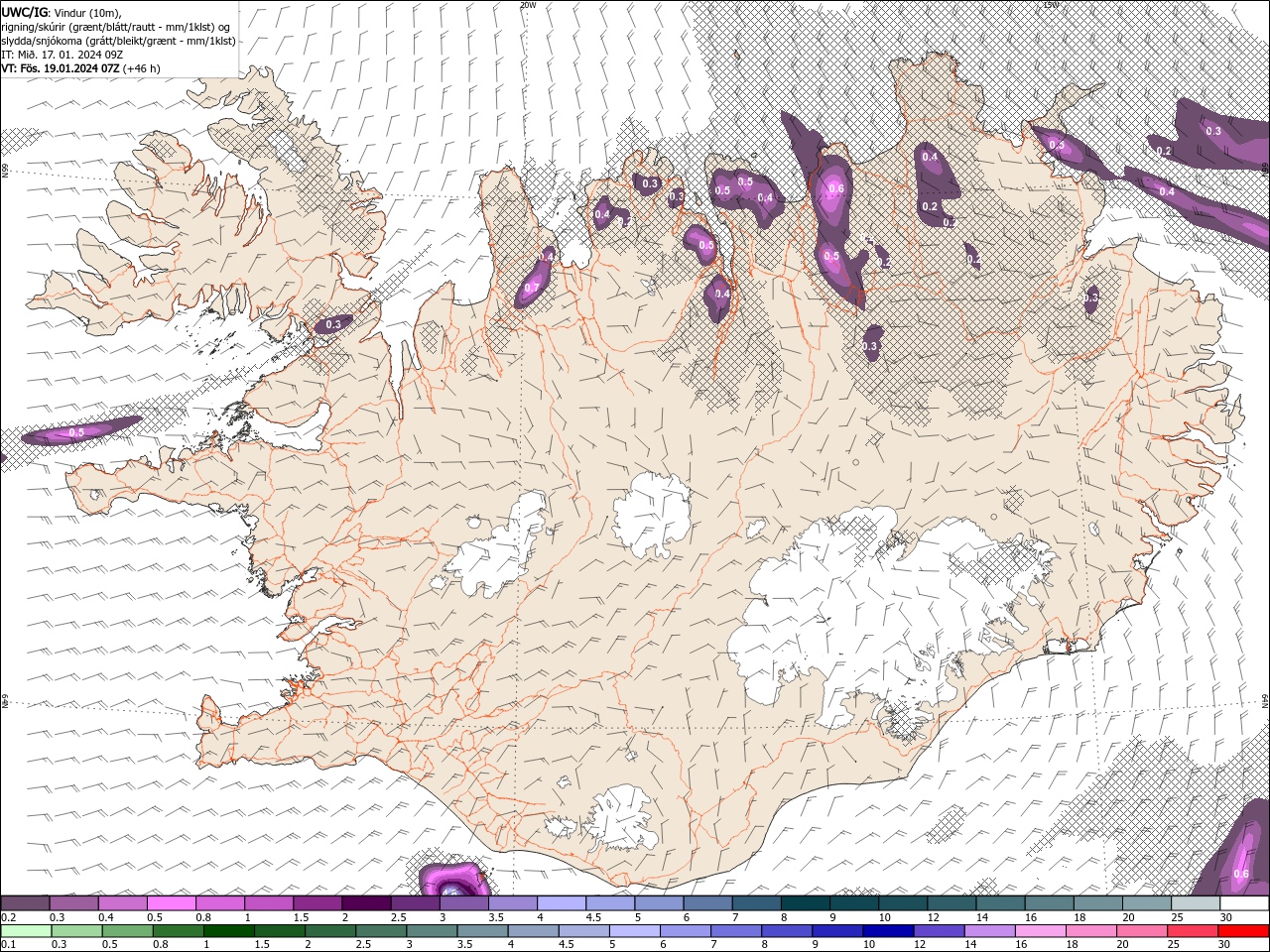Click the 'slydda/snjókoma (grátt/bleikt/grænt' description line
The image size is (1270, 952).
118,41
